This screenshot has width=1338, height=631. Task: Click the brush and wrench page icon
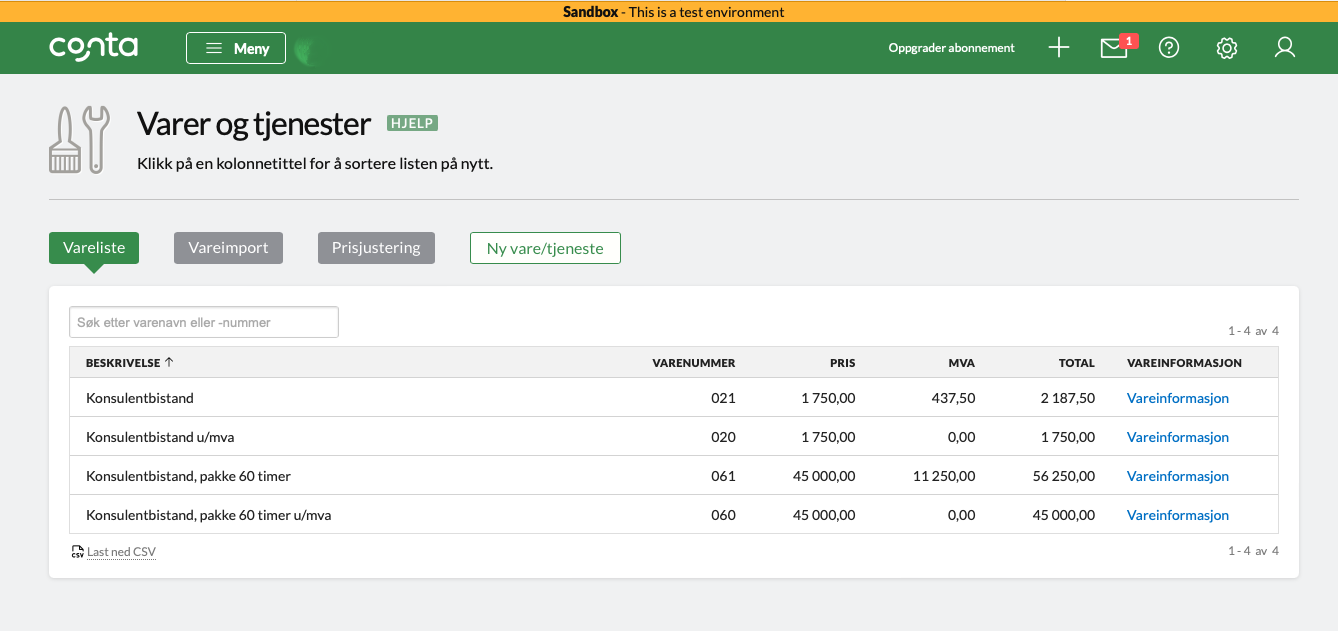78,140
